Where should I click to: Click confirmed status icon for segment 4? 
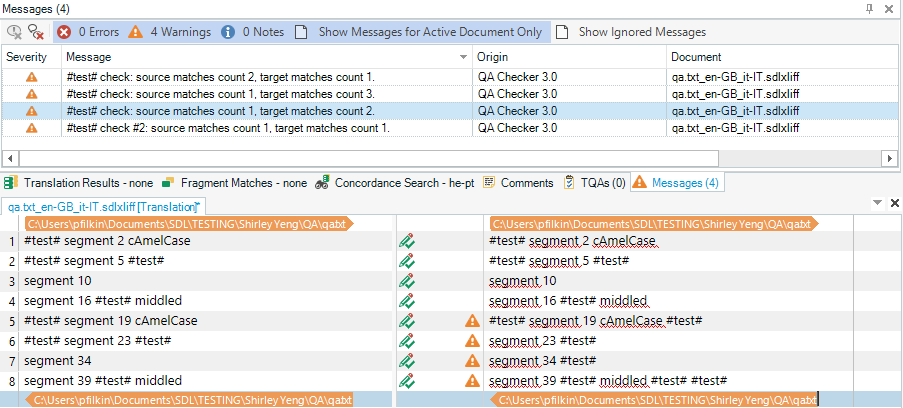pos(407,301)
